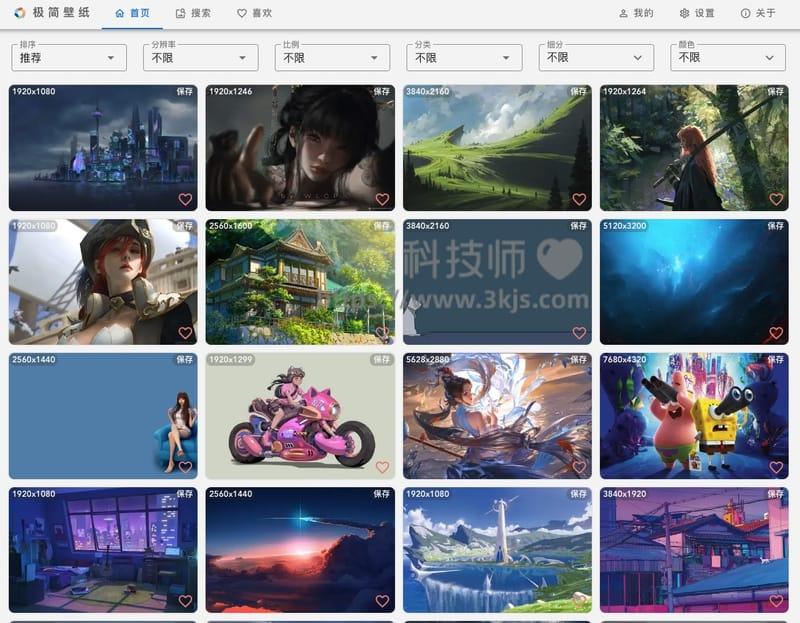The width and height of the screenshot is (800, 623).
Task: Save the lighthouse 1920x1080 wallpaper
Action: 579,493
